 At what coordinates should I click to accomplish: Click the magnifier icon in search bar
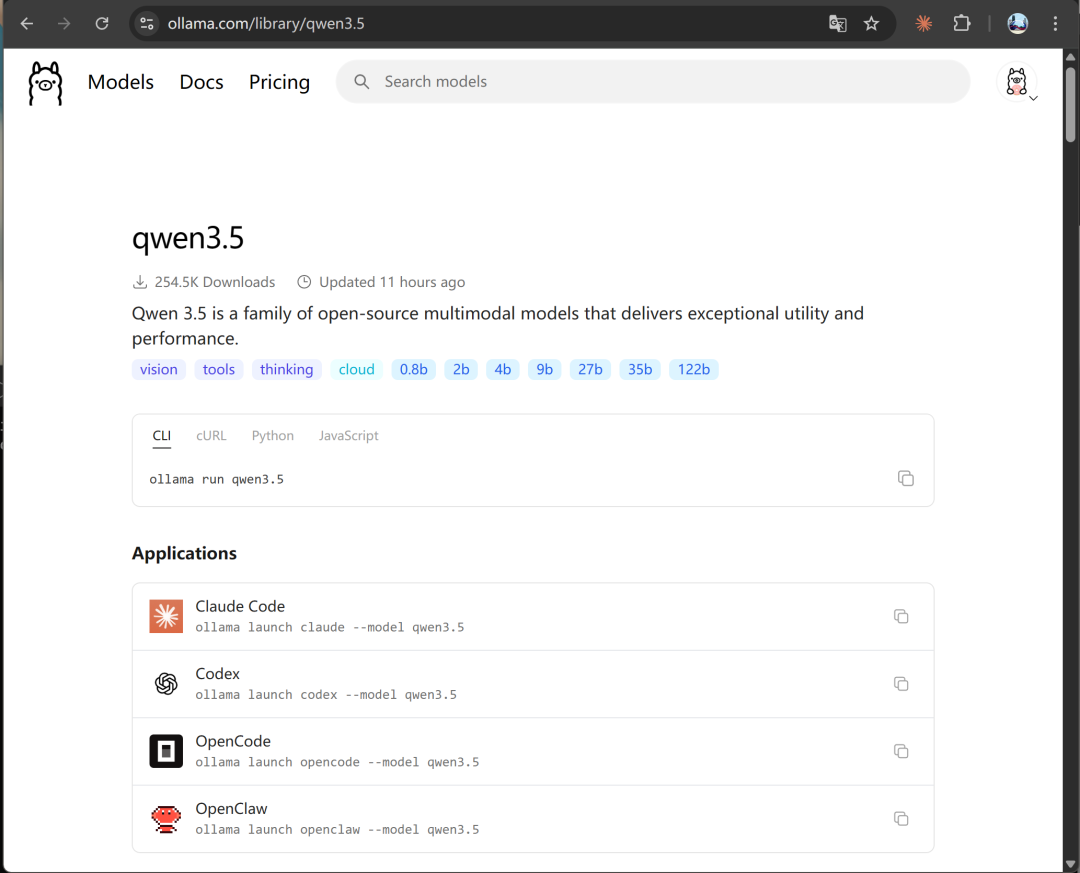click(x=362, y=81)
